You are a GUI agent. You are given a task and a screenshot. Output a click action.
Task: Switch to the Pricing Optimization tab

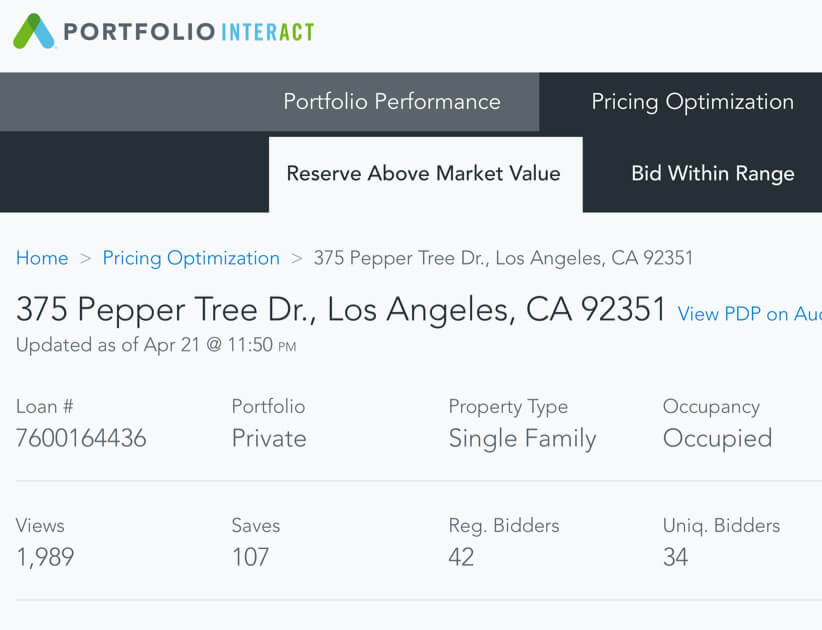point(692,102)
